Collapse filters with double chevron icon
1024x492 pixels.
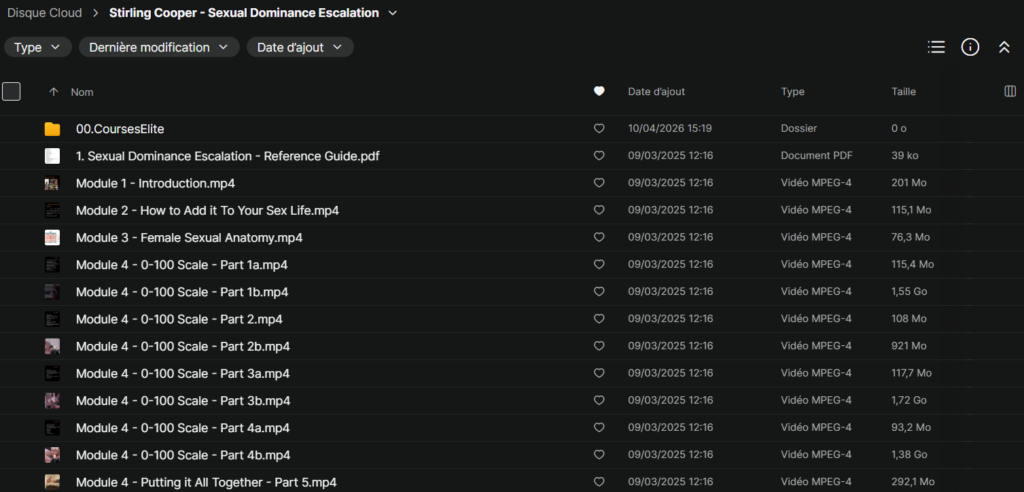coord(1004,47)
